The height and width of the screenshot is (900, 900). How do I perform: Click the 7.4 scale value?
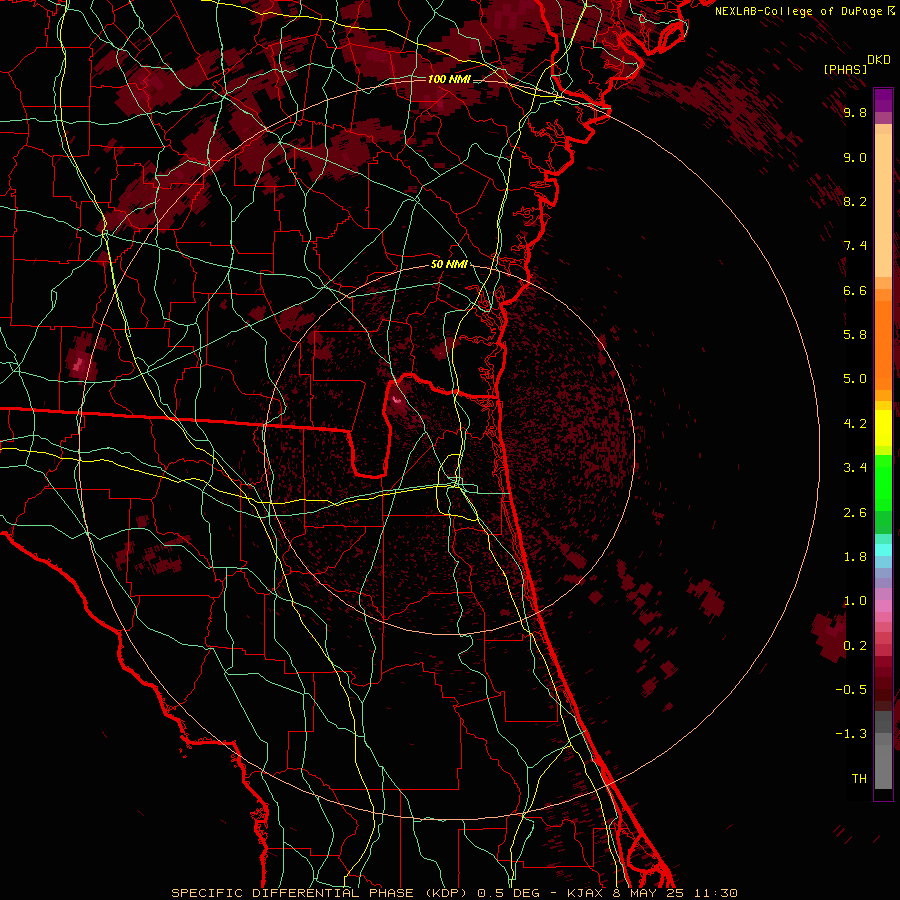pyautogui.click(x=855, y=246)
